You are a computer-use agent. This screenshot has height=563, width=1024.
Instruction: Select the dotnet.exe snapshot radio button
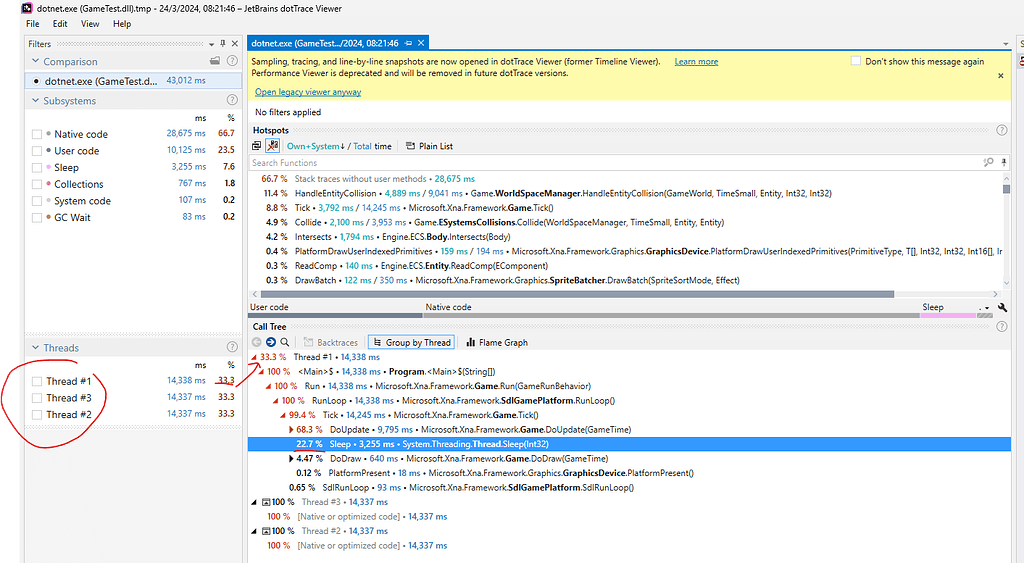pyautogui.click(x=37, y=81)
